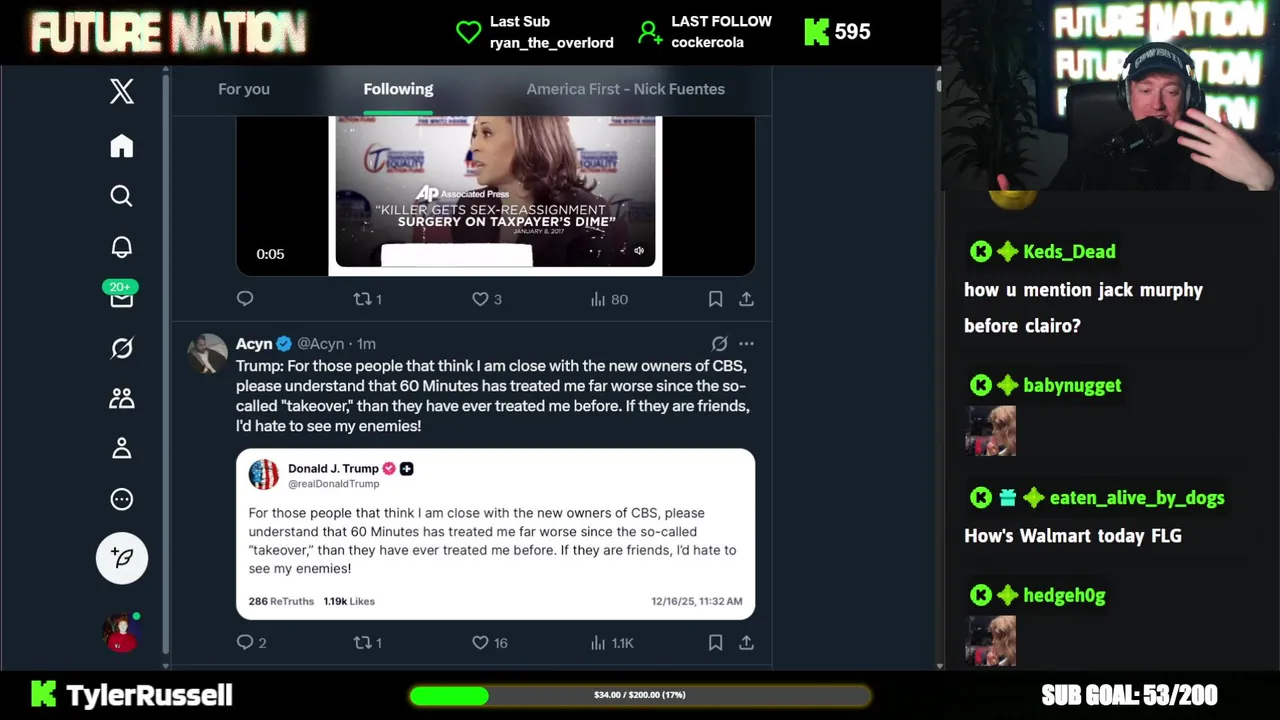
Task: Open America First - Nick Fuentes tab
Action: point(626,89)
